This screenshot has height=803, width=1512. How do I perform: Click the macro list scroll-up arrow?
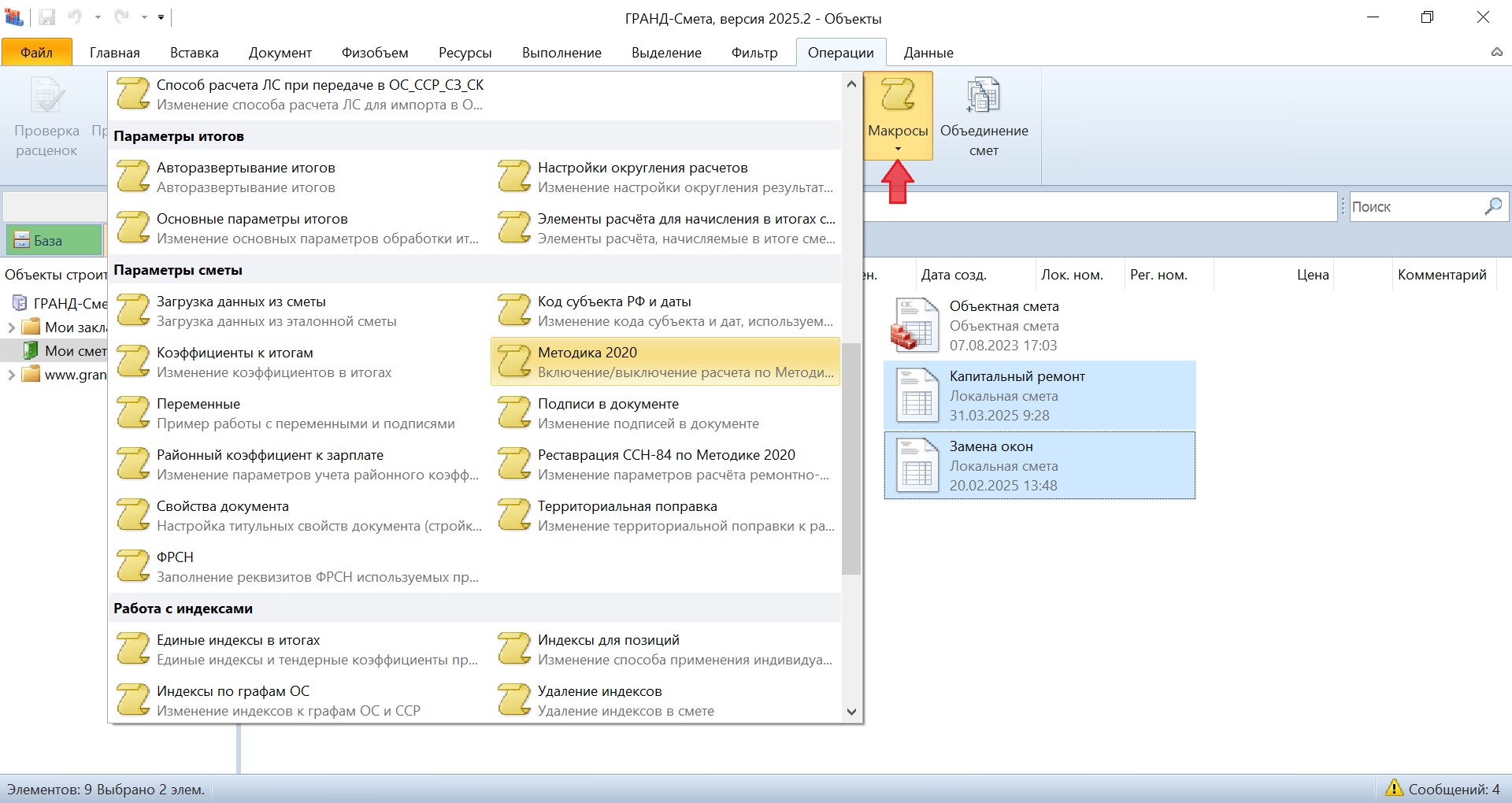(x=851, y=83)
